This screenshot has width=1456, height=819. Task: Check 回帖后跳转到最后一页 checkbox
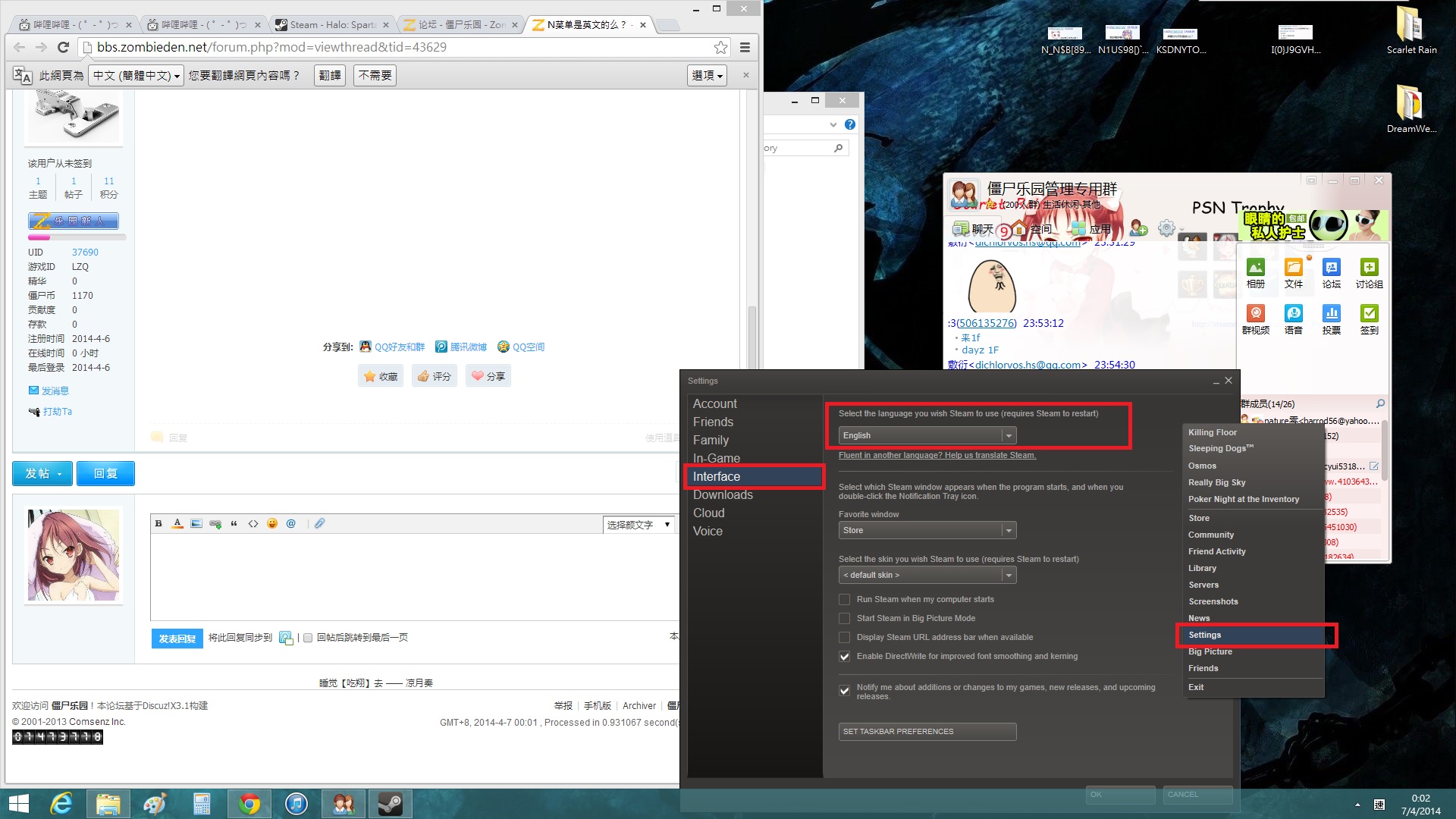[308, 638]
